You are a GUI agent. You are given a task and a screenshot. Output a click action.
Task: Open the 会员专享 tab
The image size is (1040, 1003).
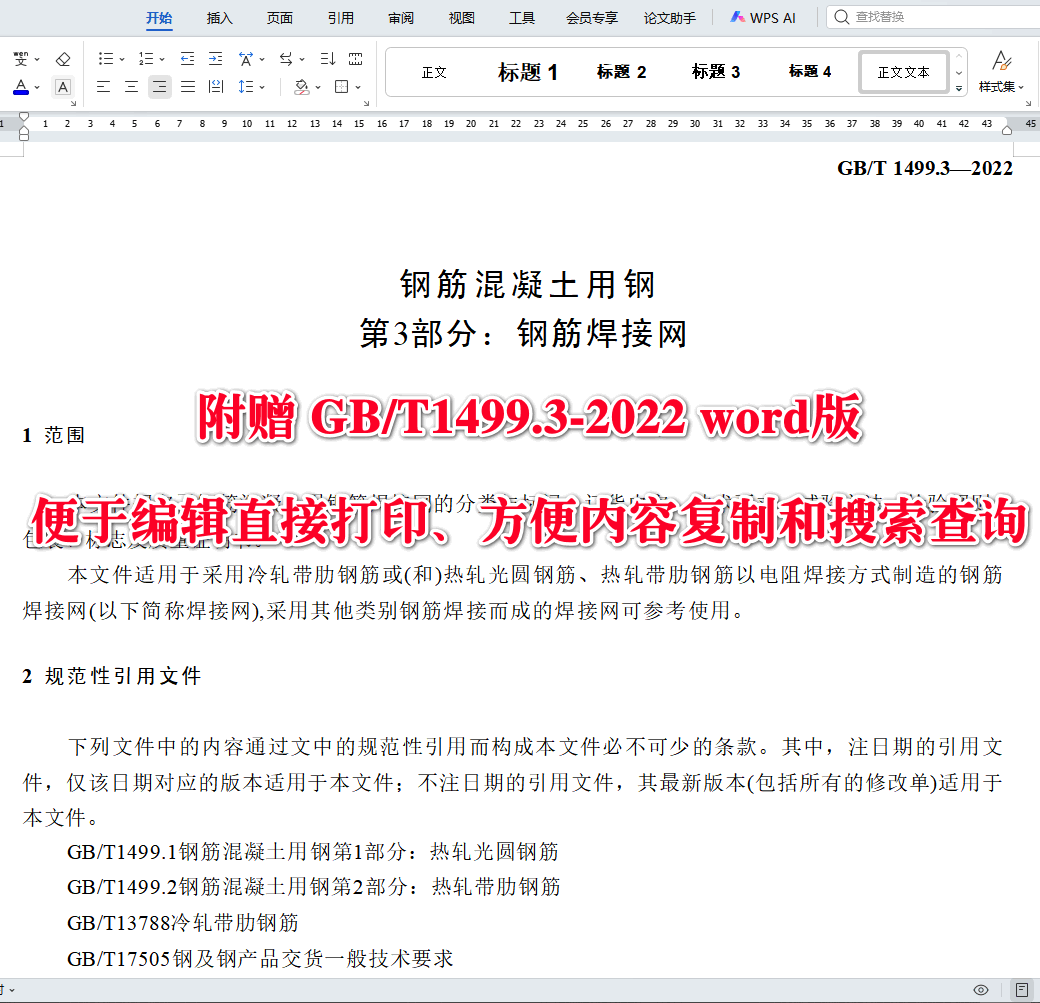(592, 18)
